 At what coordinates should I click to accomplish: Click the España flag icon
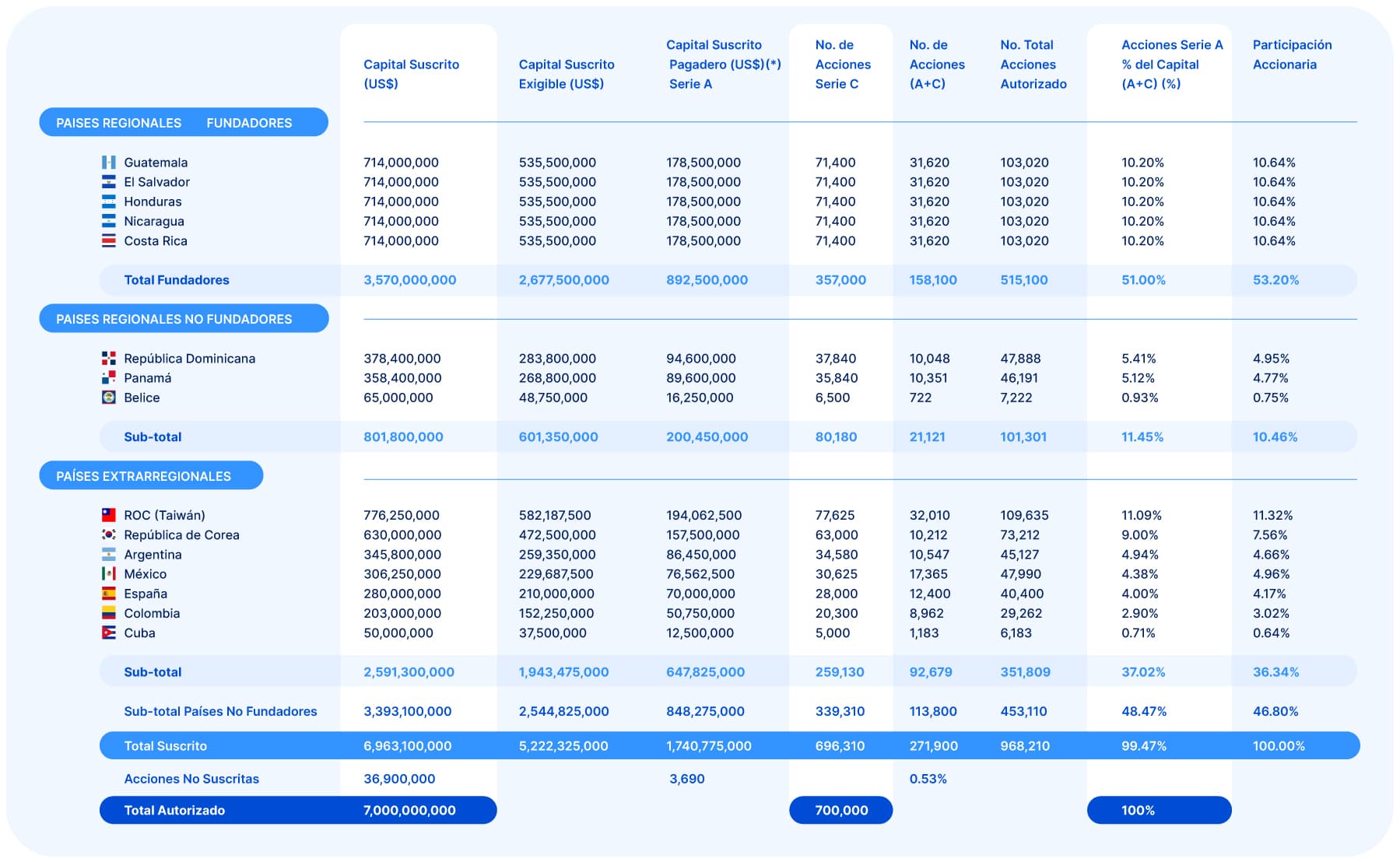tap(108, 594)
